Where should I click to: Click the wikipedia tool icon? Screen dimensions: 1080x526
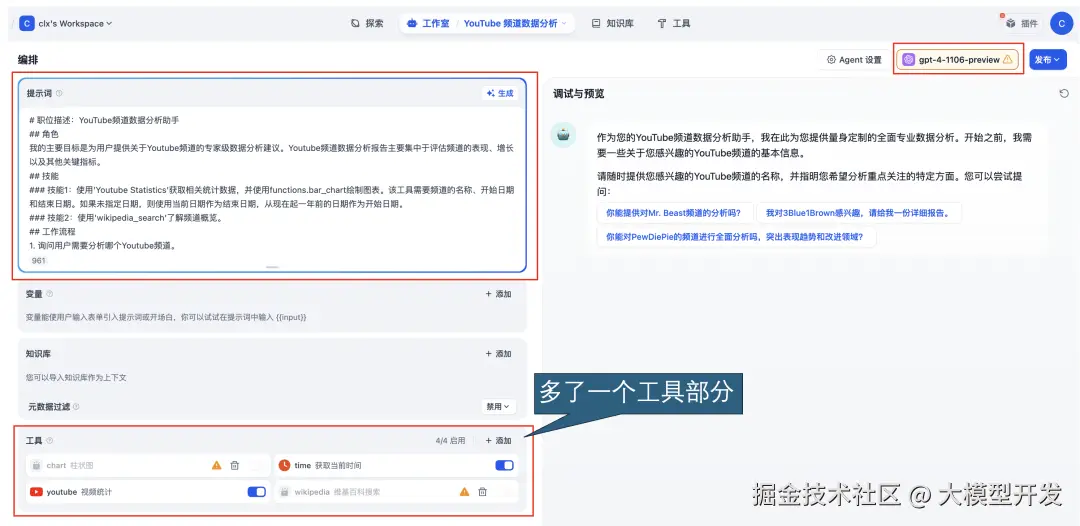(284, 492)
